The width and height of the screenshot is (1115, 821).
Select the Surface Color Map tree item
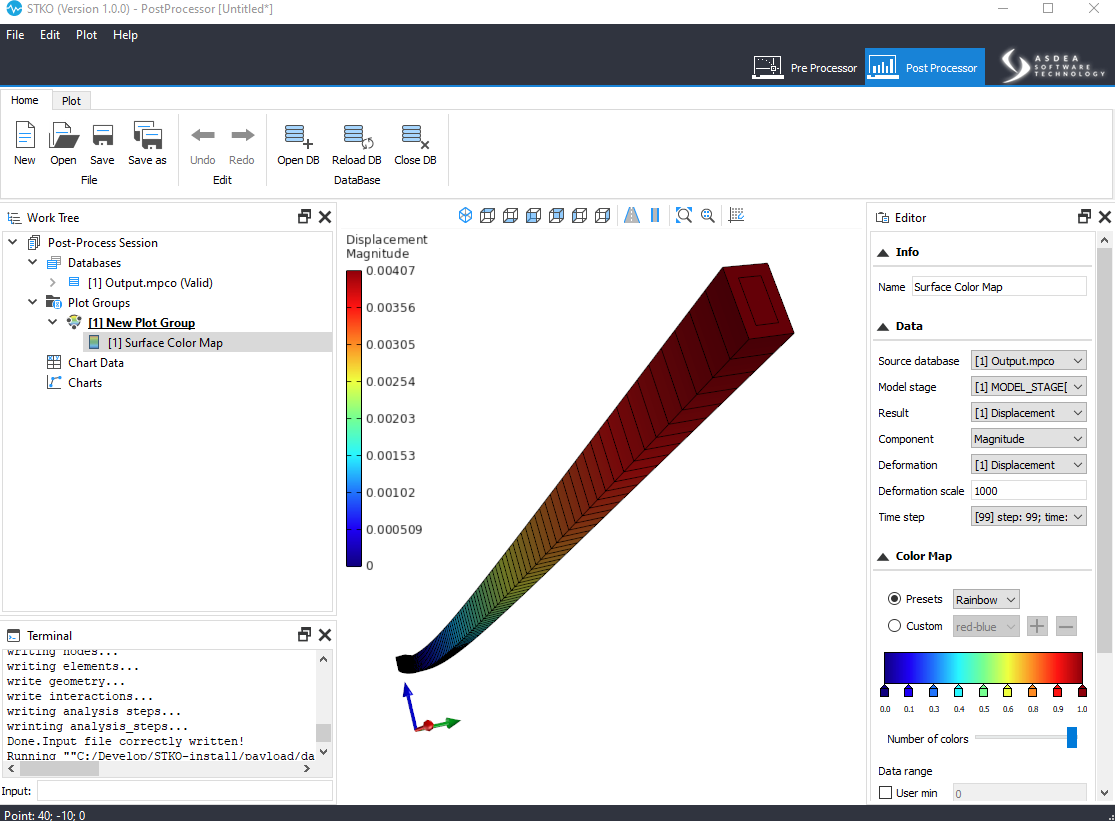pyautogui.click(x=165, y=343)
